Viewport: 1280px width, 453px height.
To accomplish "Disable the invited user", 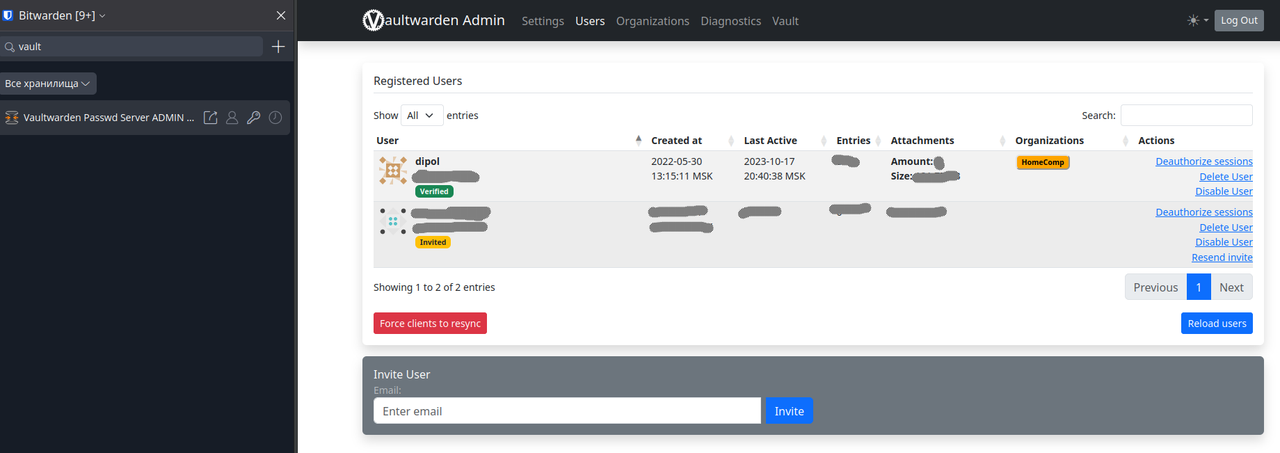I will click(1224, 242).
